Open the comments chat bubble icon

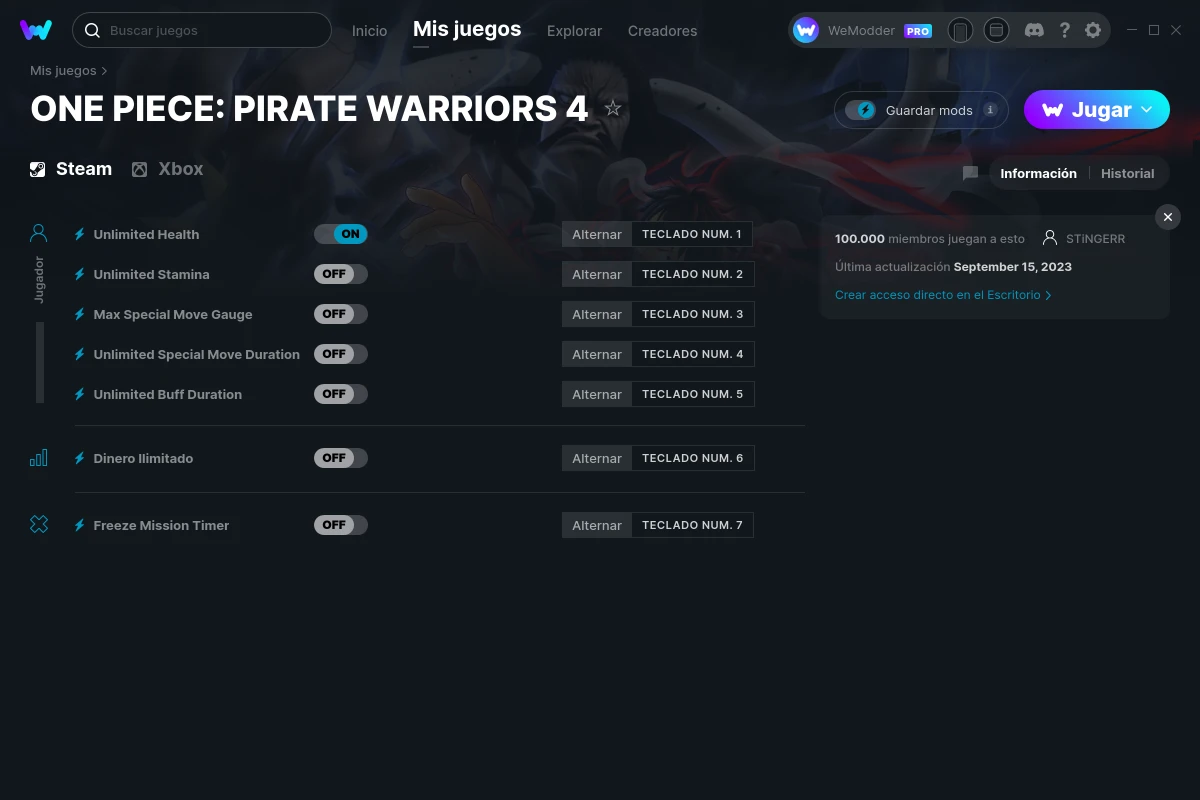[x=970, y=173]
